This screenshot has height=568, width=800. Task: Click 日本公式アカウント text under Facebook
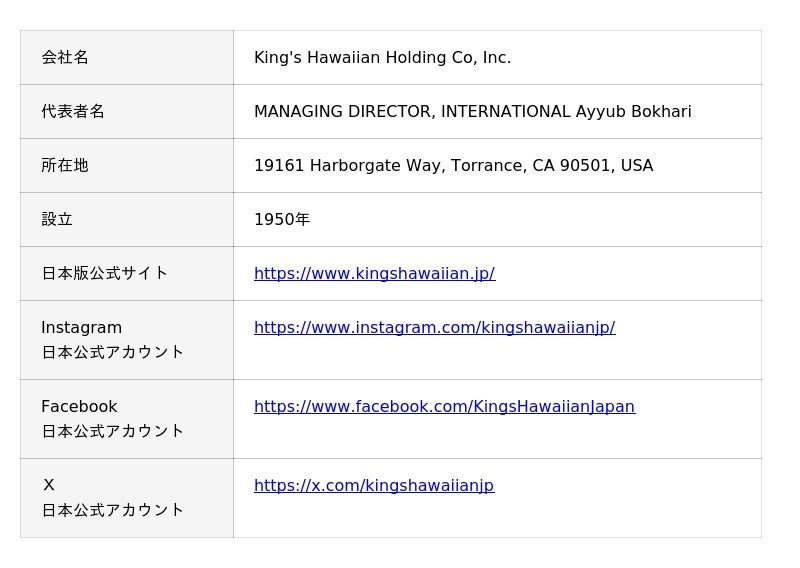[113, 431]
